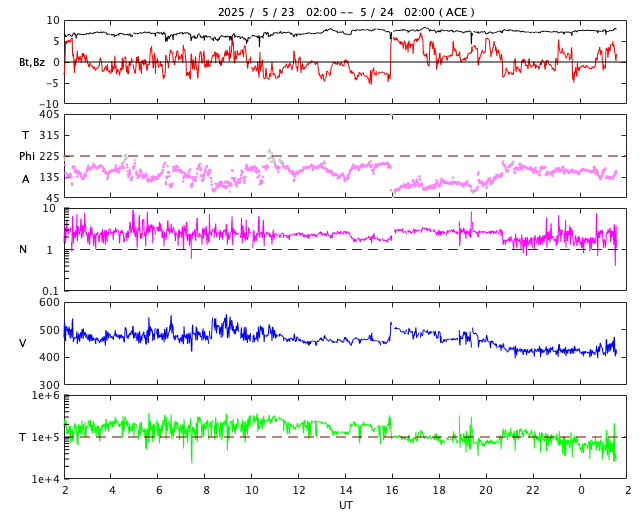Click the 'A' label below Phi

tap(26, 179)
